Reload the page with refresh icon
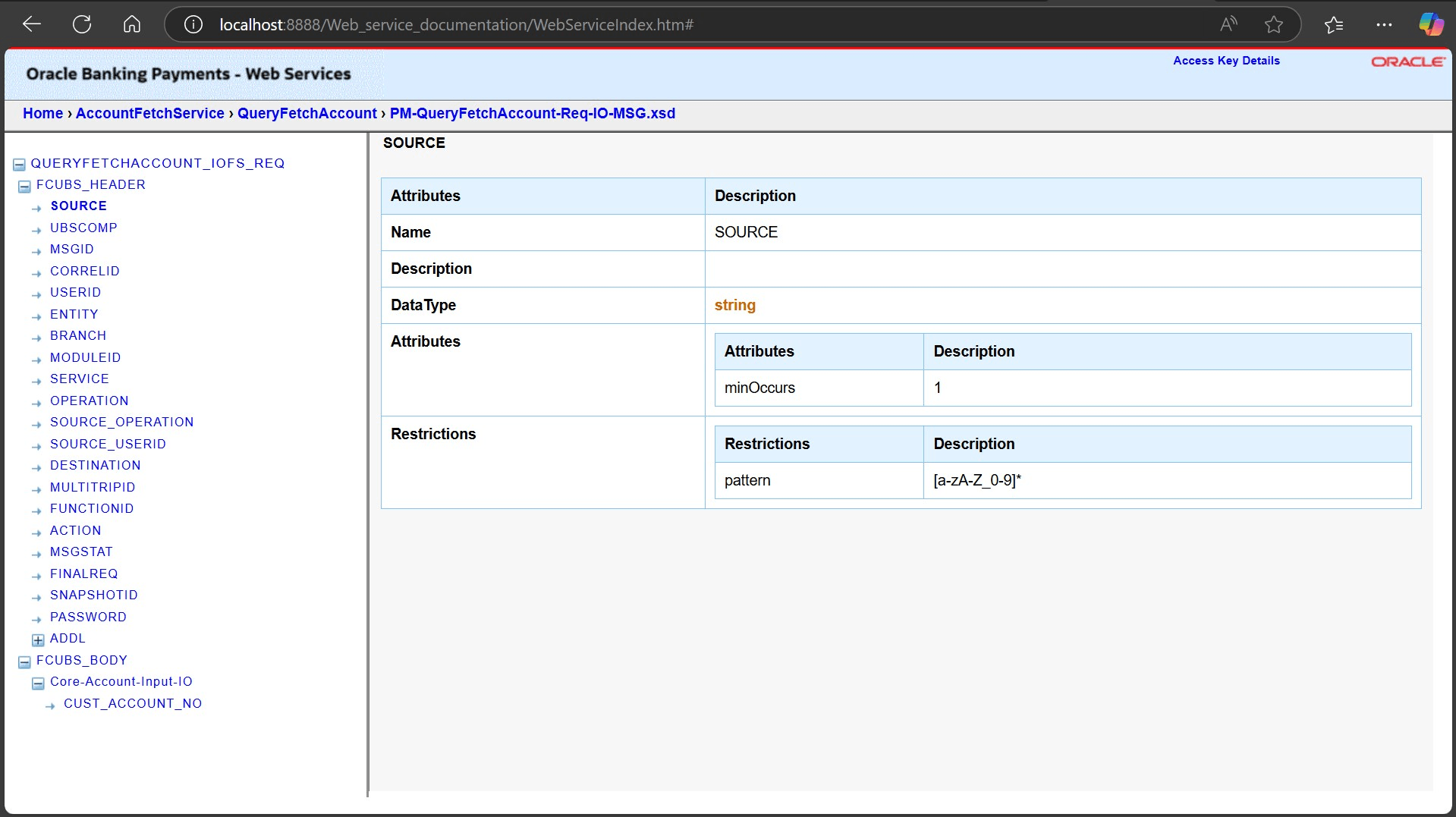Screen dimensions: 1456x817 82,24
